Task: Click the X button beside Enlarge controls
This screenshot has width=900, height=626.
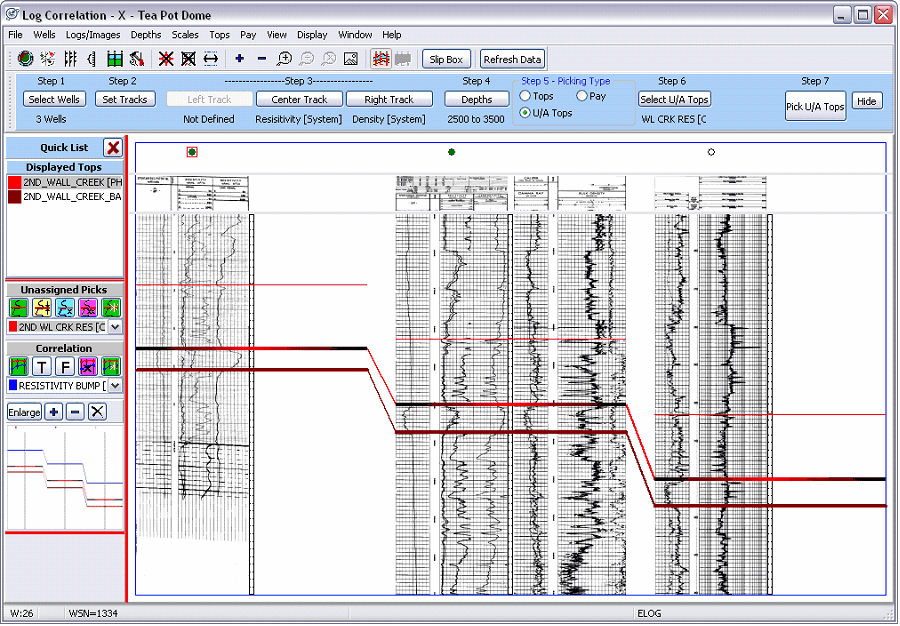Action: (x=97, y=412)
